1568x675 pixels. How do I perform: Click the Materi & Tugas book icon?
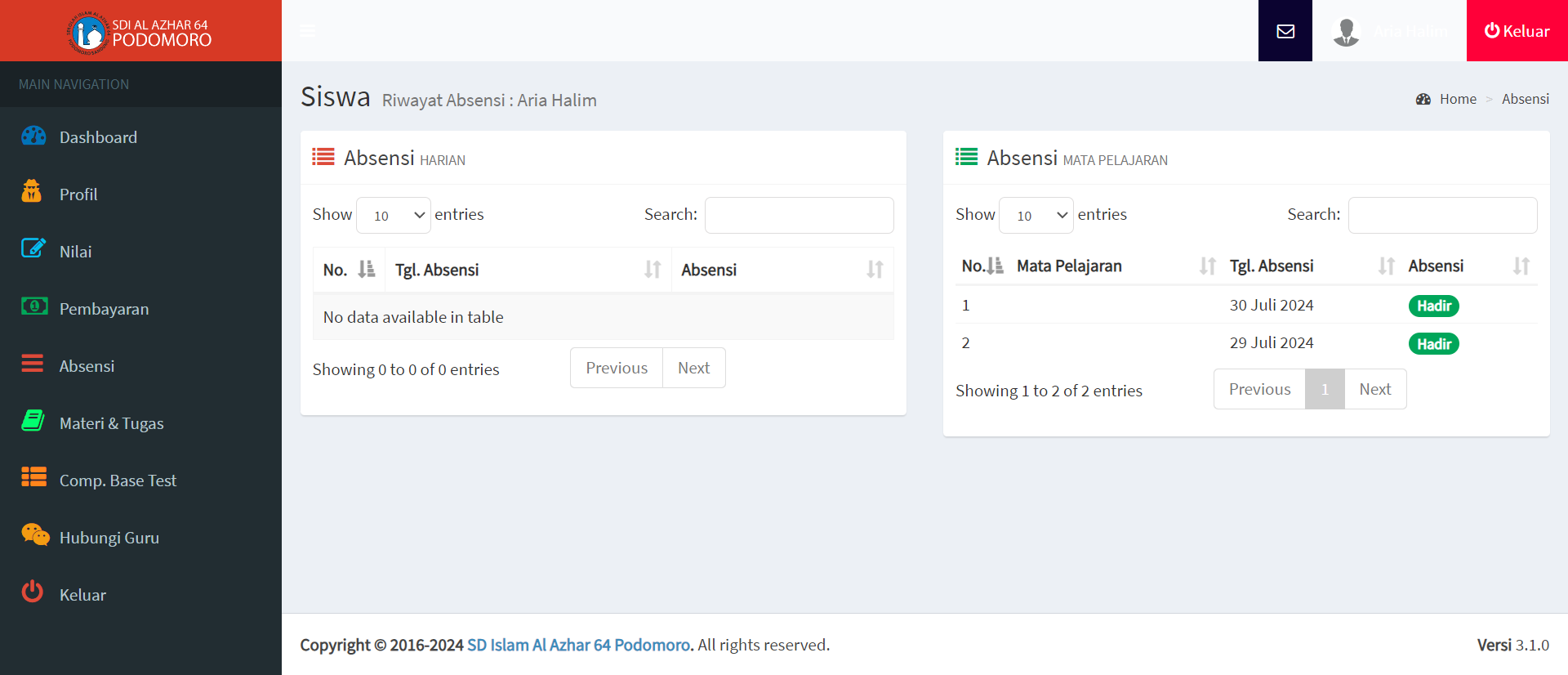click(x=33, y=421)
